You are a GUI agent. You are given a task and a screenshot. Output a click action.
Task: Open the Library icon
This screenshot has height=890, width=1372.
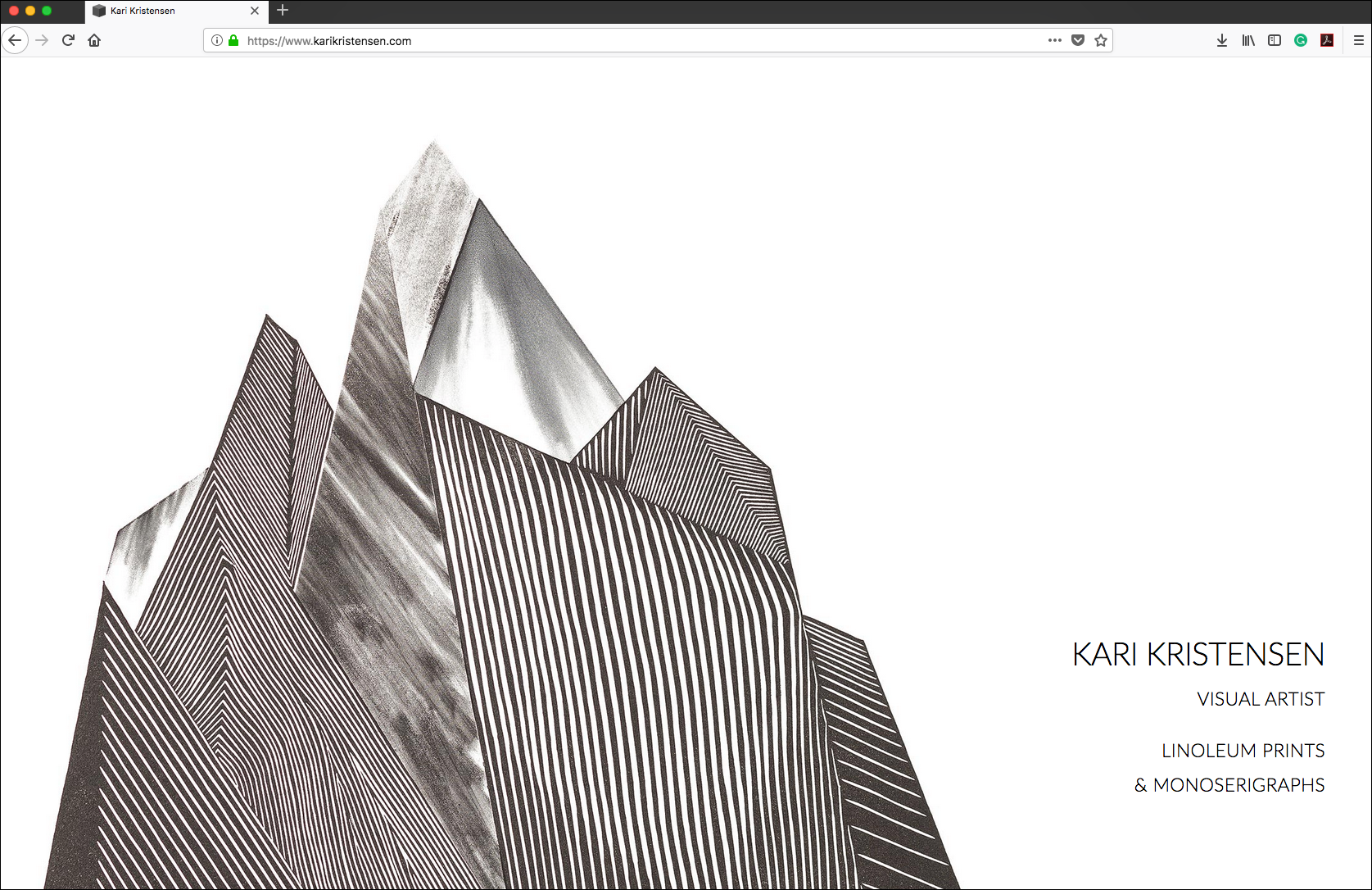1247,40
